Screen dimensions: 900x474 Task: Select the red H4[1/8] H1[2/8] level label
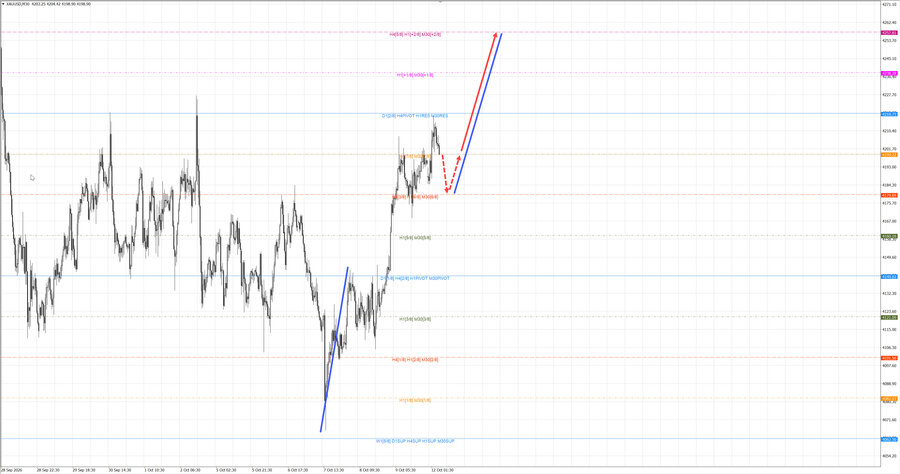click(x=415, y=360)
